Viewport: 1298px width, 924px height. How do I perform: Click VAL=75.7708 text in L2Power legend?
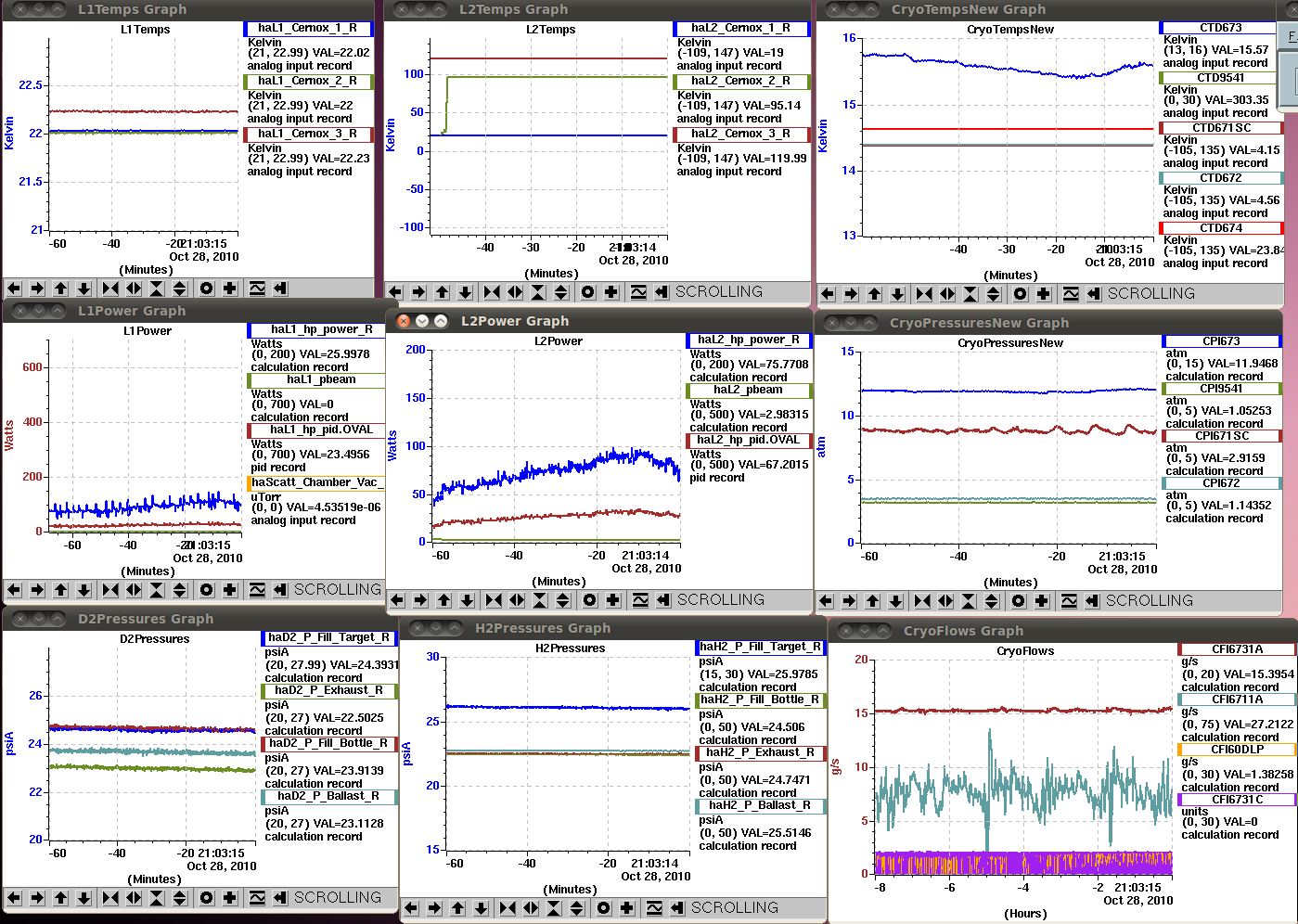click(774, 366)
